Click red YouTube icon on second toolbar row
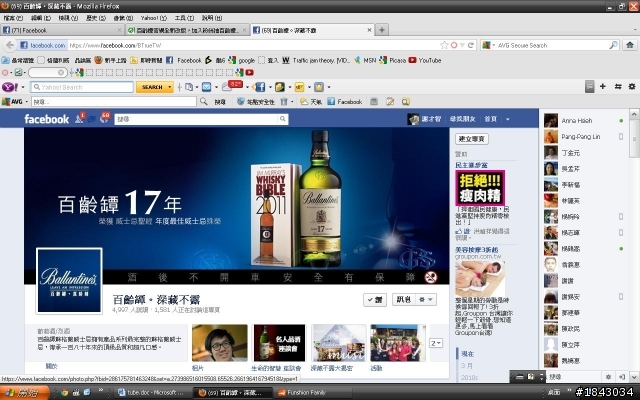Viewport: 640px width, 400px height. click(249, 73)
